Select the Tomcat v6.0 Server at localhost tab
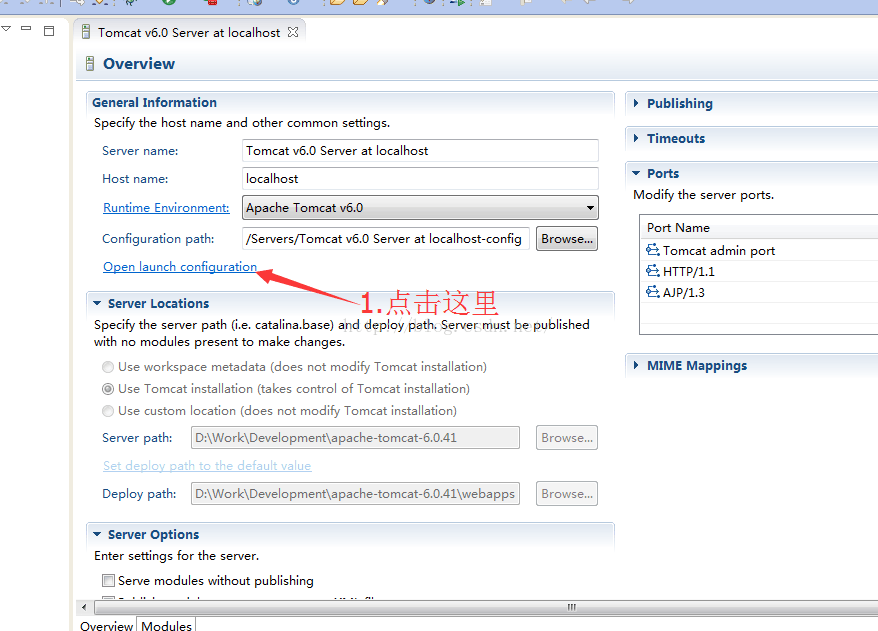Viewport: 878px width, 631px height. pos(189,32)
